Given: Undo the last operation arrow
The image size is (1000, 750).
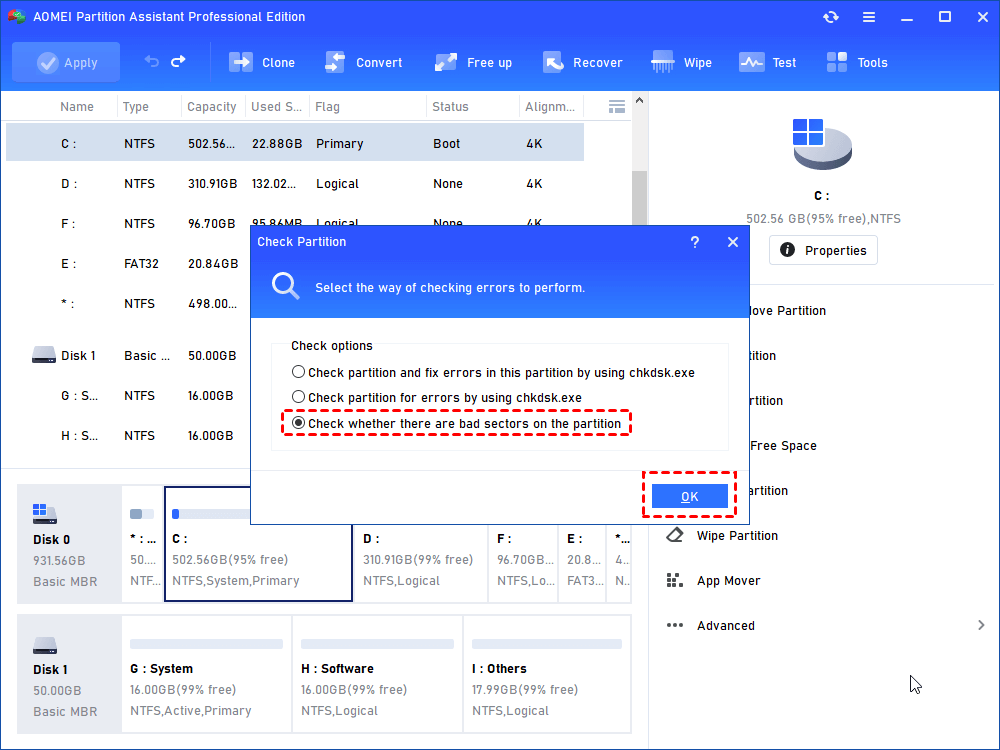Looking at the screenshot, I should (151, 61).
